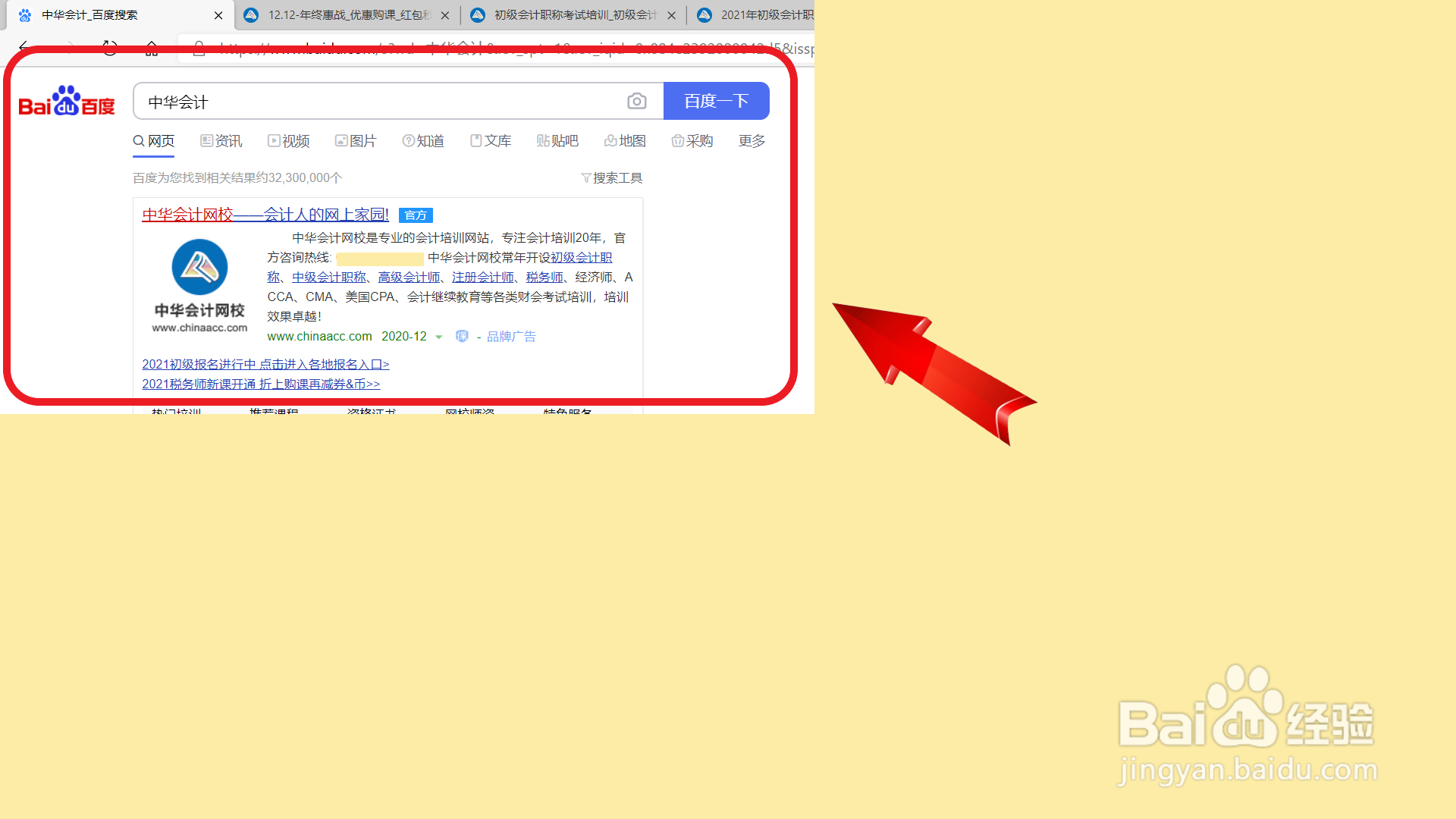Click the 中华会计网校 logo thumbnail
The image size is (1456, 819).
coord(199,285)
